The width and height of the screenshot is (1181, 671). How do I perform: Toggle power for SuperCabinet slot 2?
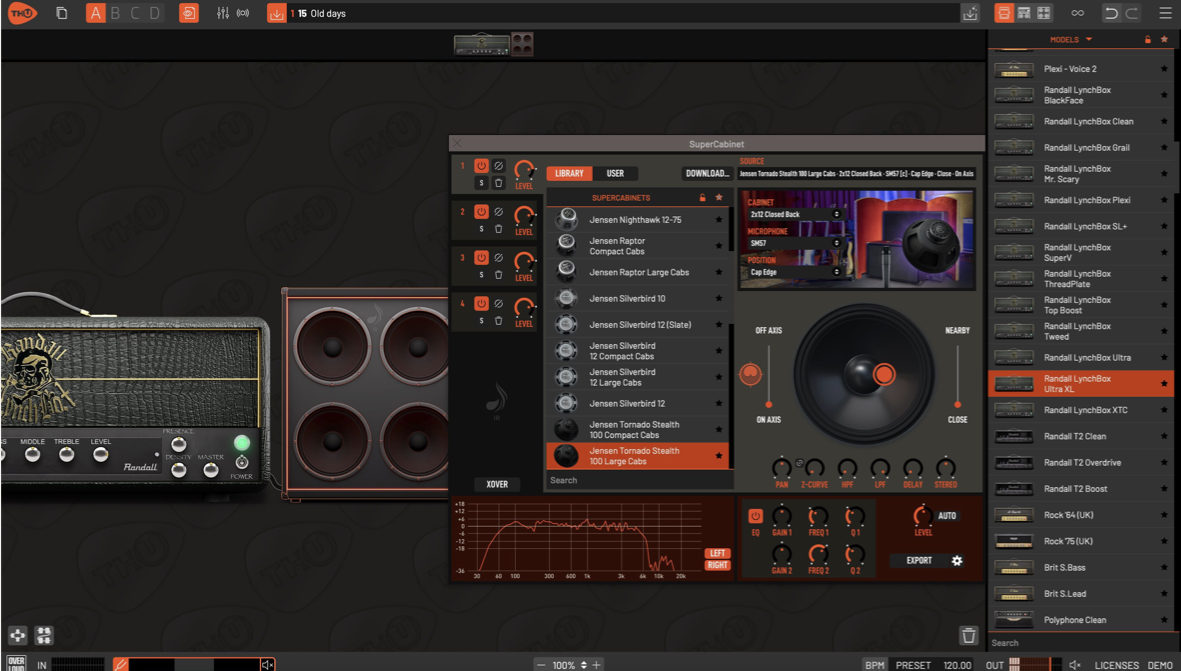pyautogui.click(x=481, y=212)
